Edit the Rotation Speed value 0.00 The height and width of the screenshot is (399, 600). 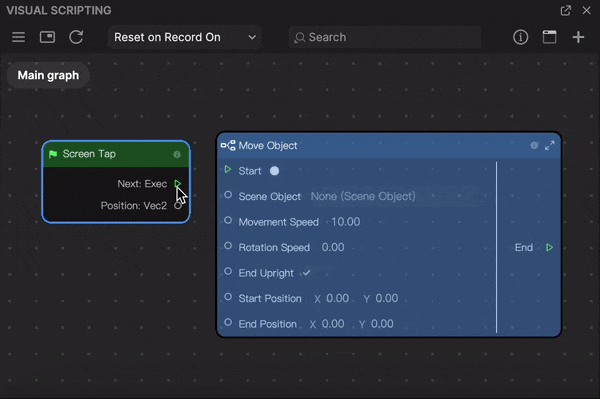click(x=333, y=248)
